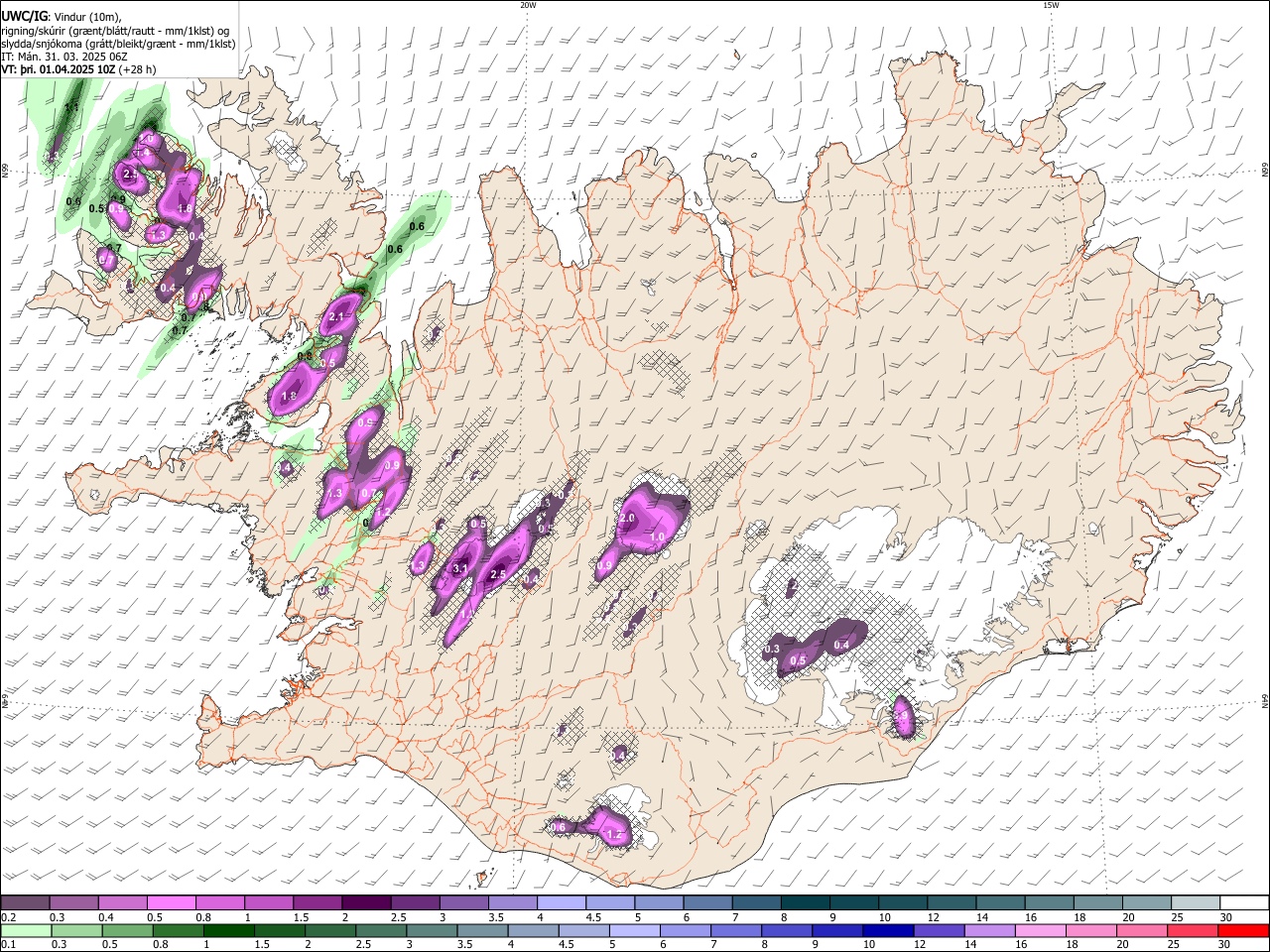Screen dimensions: 1270x952
Task: Click the 'slydda/snjókoma' legend description line
Action: 118,44
